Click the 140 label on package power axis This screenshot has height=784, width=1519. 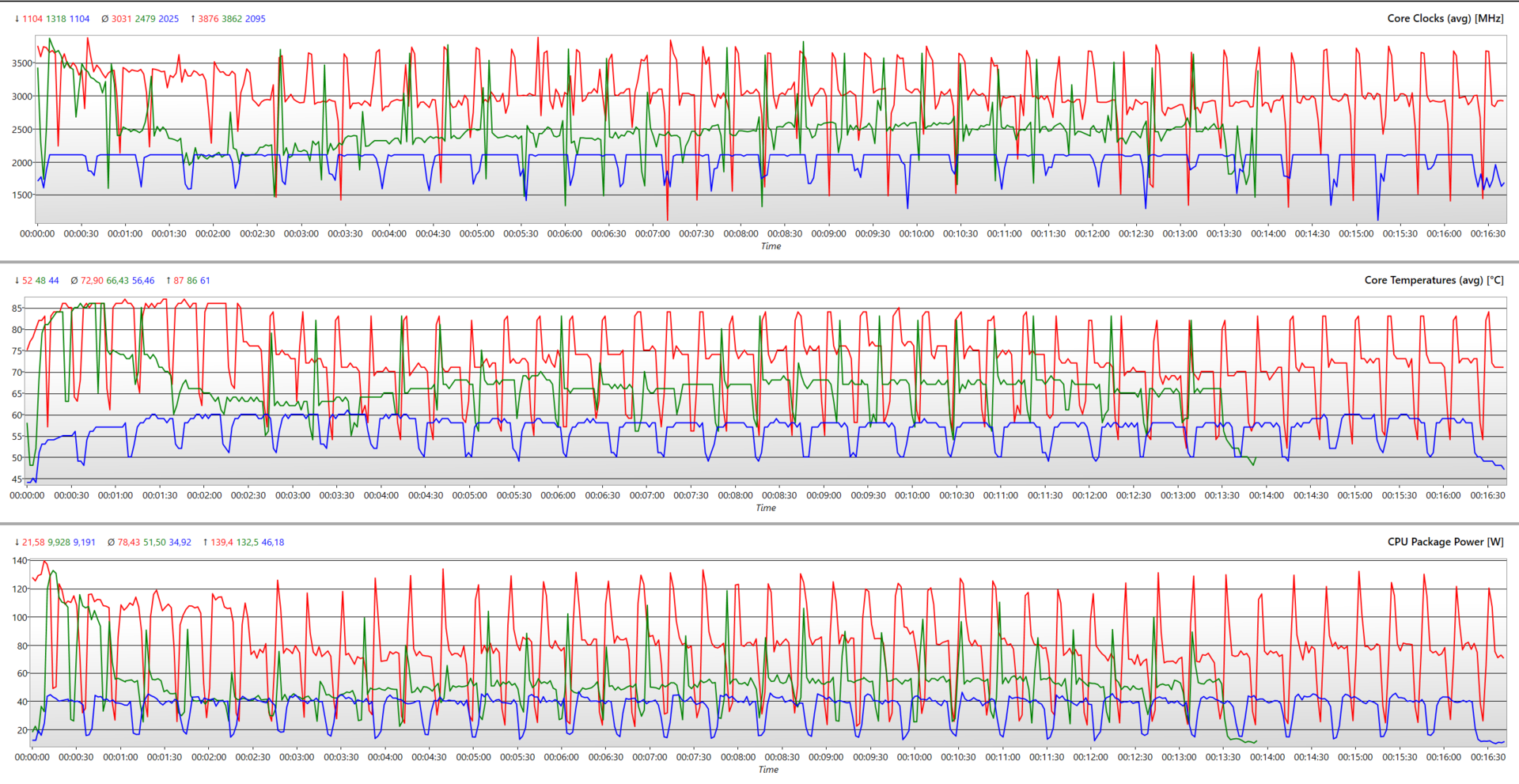point(20,561)
